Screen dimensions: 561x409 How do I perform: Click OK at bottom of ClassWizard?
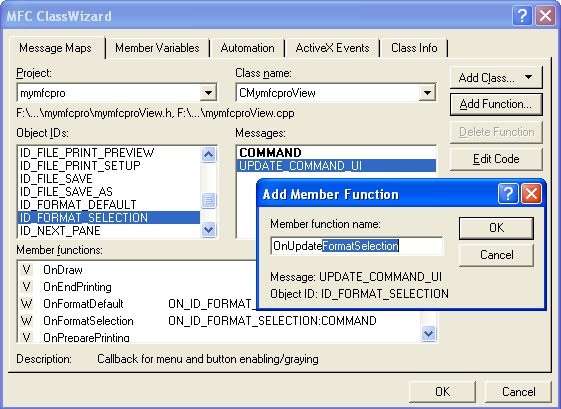coord(443,391)
